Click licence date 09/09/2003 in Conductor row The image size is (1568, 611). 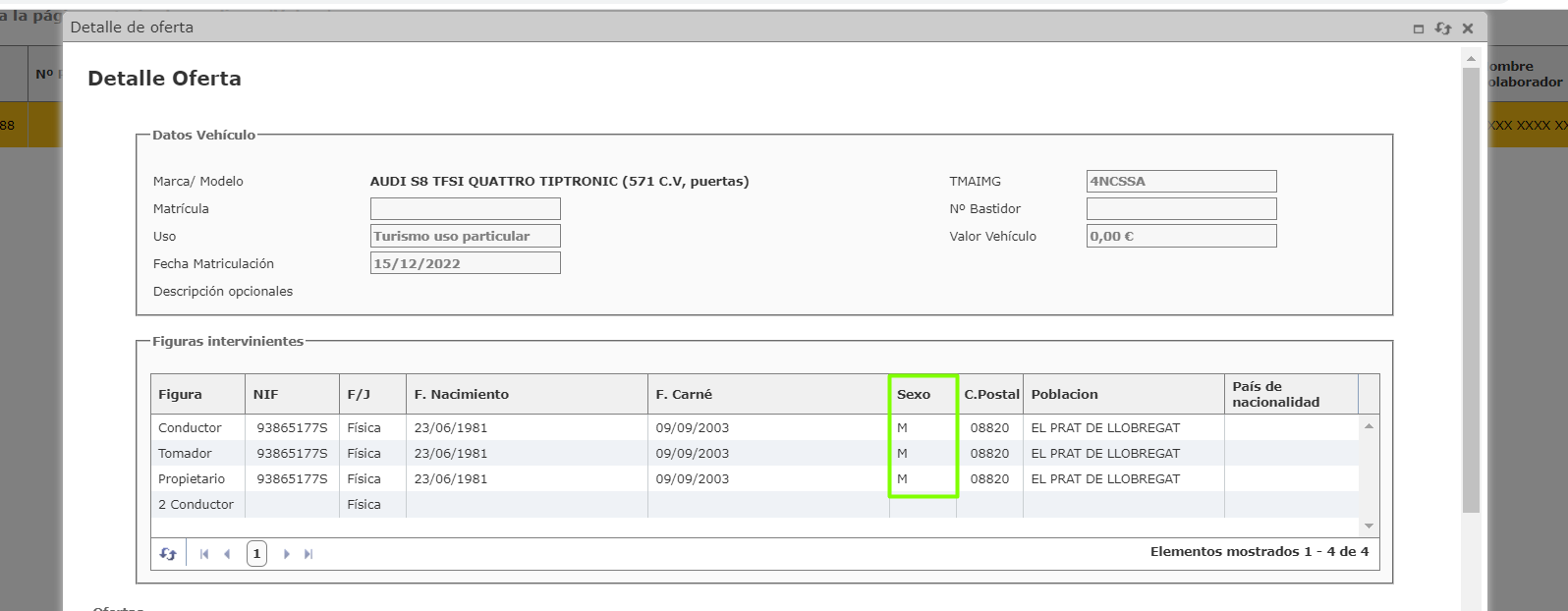(x=693, y=427)
